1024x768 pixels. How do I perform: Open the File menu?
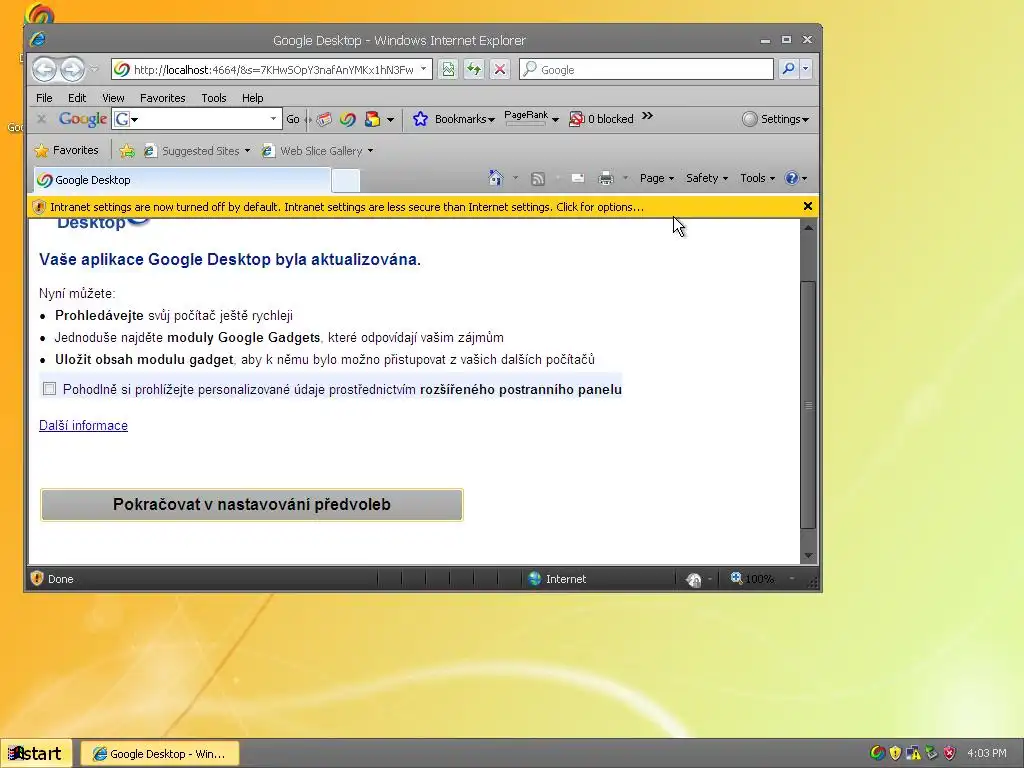tap(44, 98)
